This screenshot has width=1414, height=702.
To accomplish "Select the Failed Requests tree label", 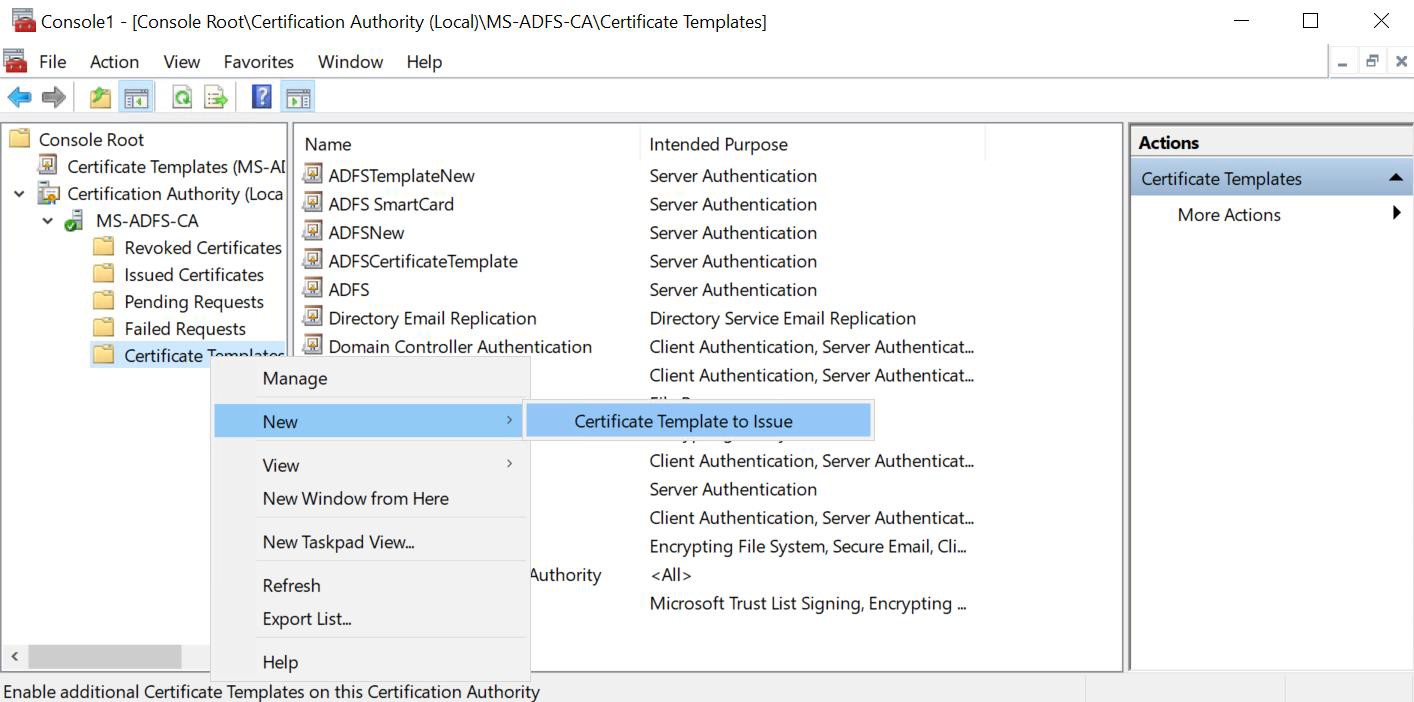I will tap(185, 328).
